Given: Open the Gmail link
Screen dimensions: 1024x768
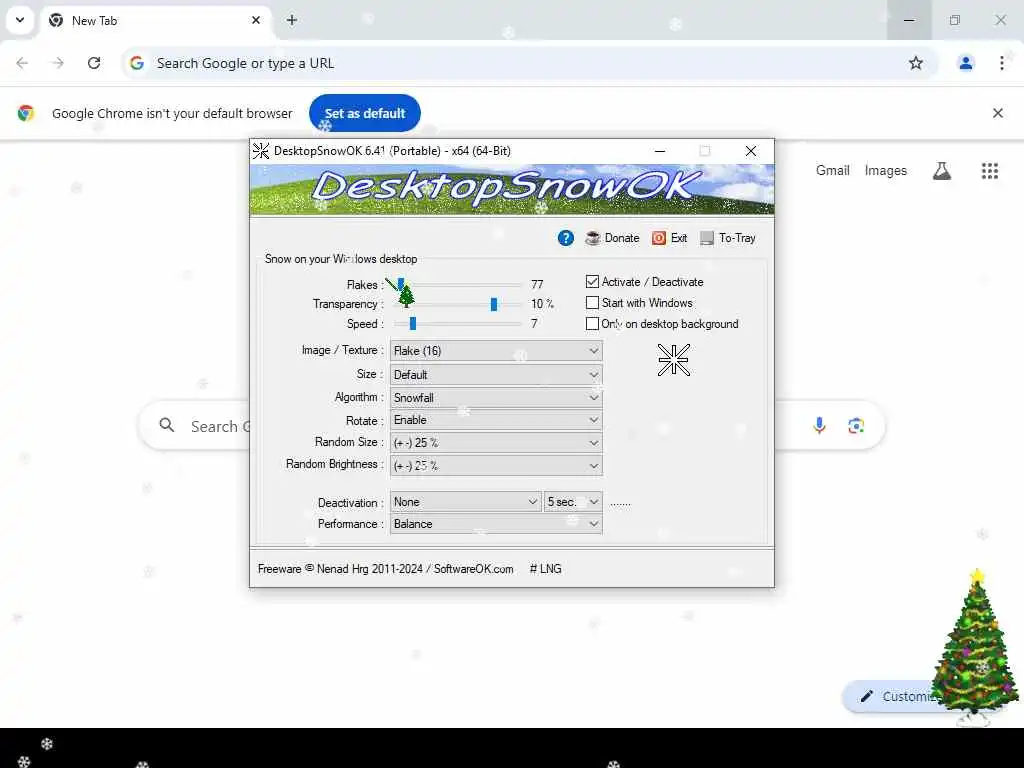Looking at the screenshot, I should point(832,170).
